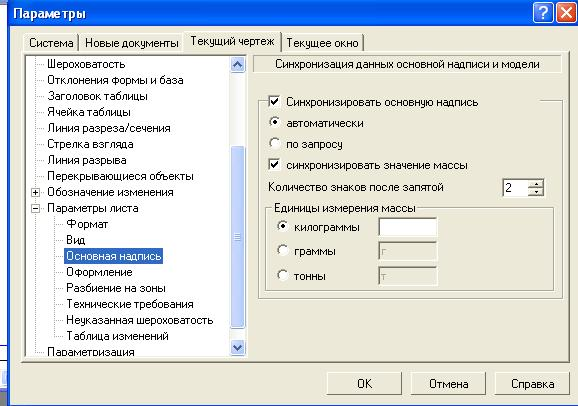
Task: Select the highlighted Основная надпись item
Action: [x=114, y=256]
